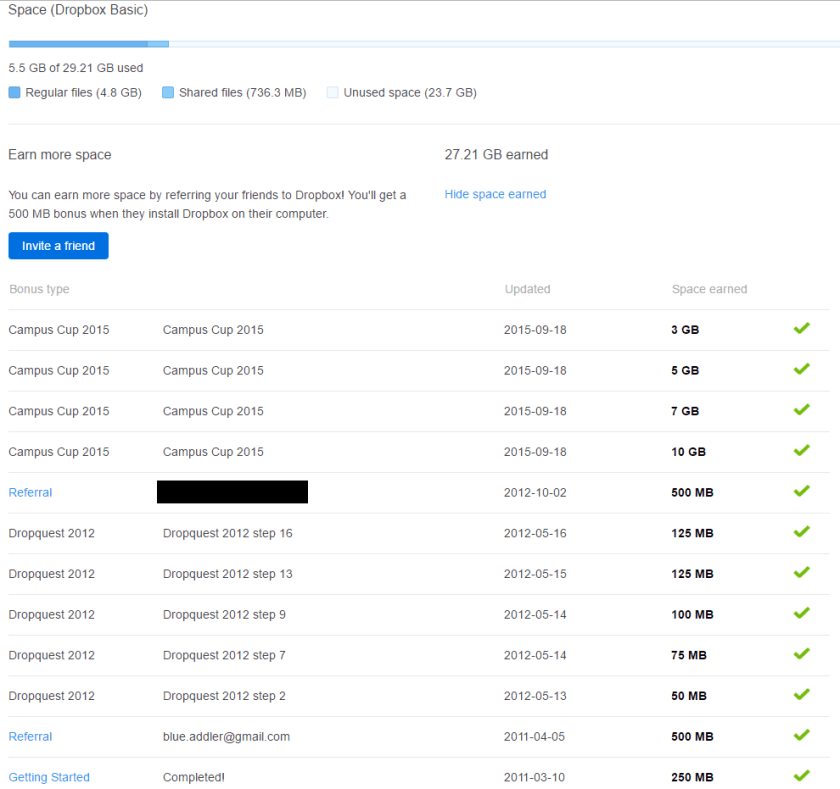Click the Space (Dropbox Basic) heading
The width and height of the screenshot is (840, 789).
77,10
